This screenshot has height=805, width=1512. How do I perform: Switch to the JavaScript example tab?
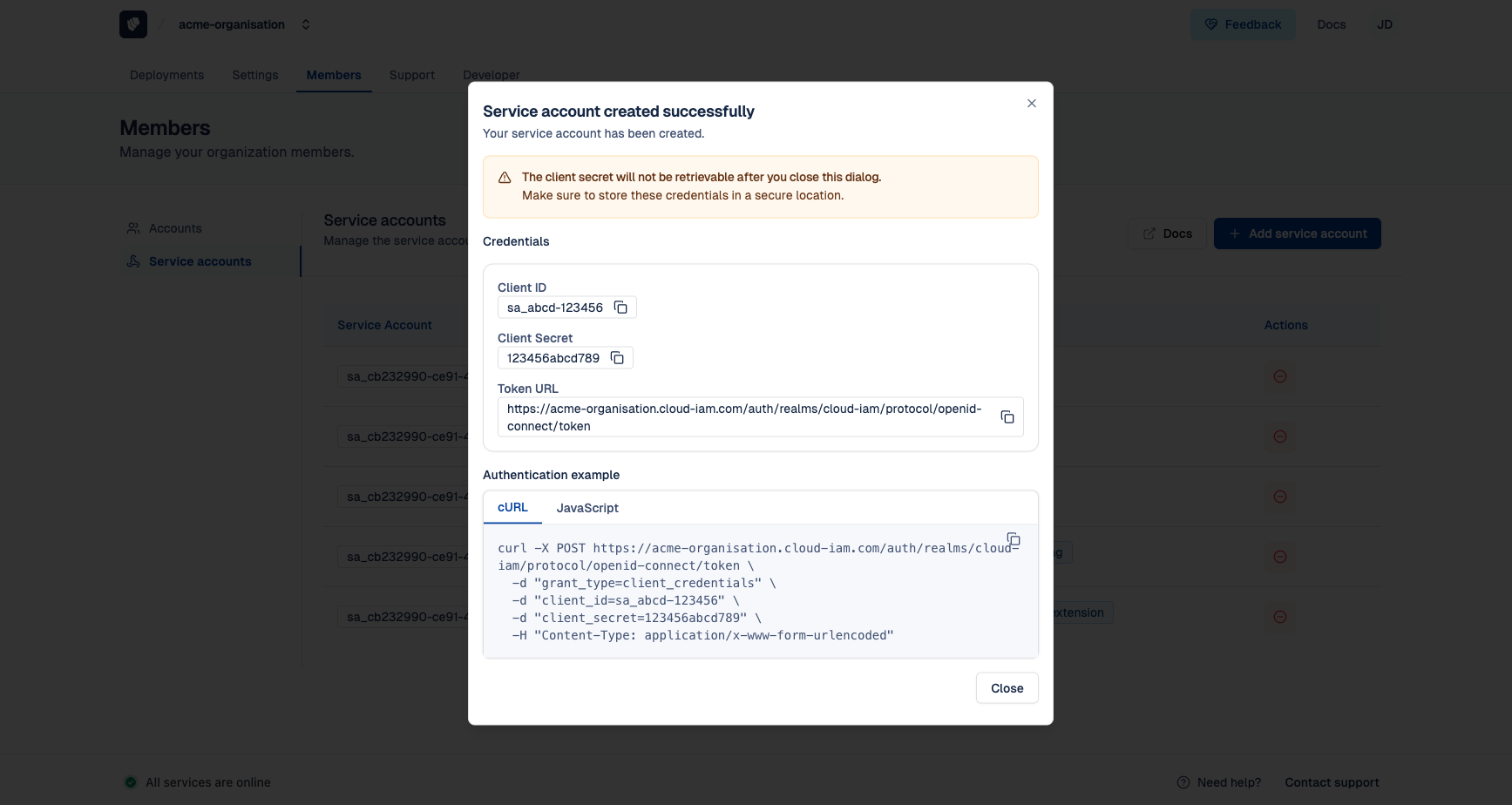[x=587, y=508]
